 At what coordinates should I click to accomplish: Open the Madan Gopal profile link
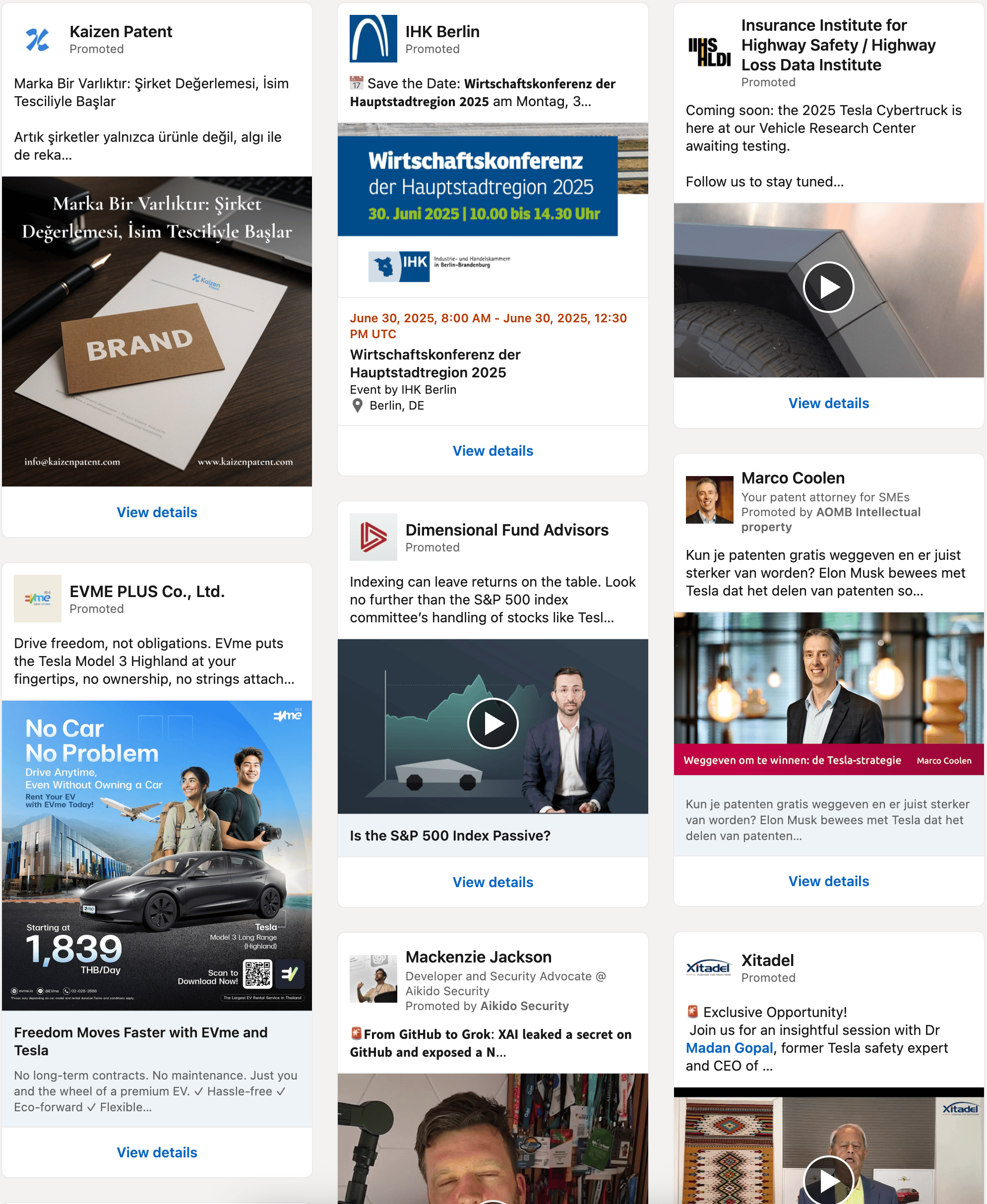pos(729,1048)
